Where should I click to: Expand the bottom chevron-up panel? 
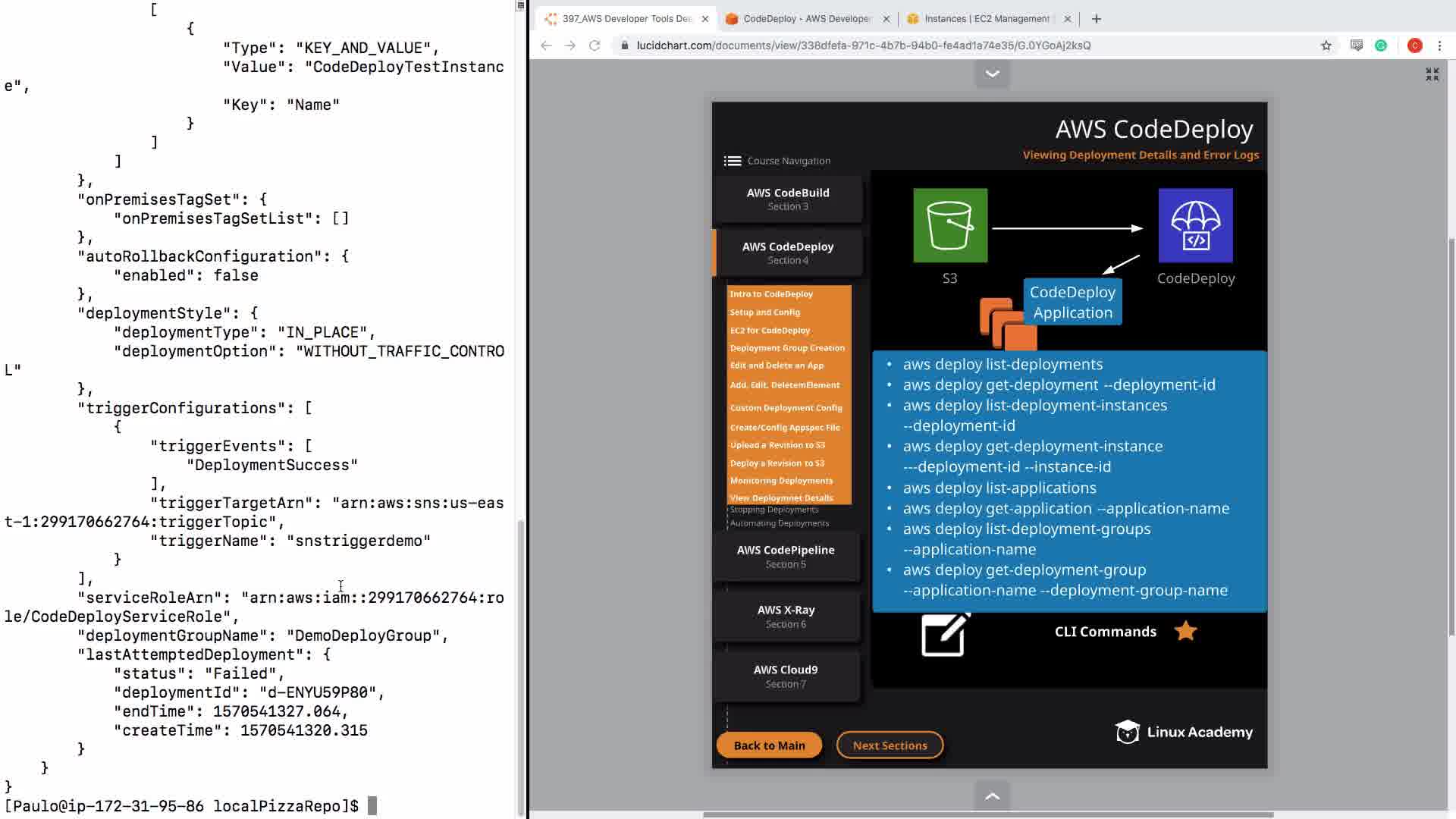point(992,796)
